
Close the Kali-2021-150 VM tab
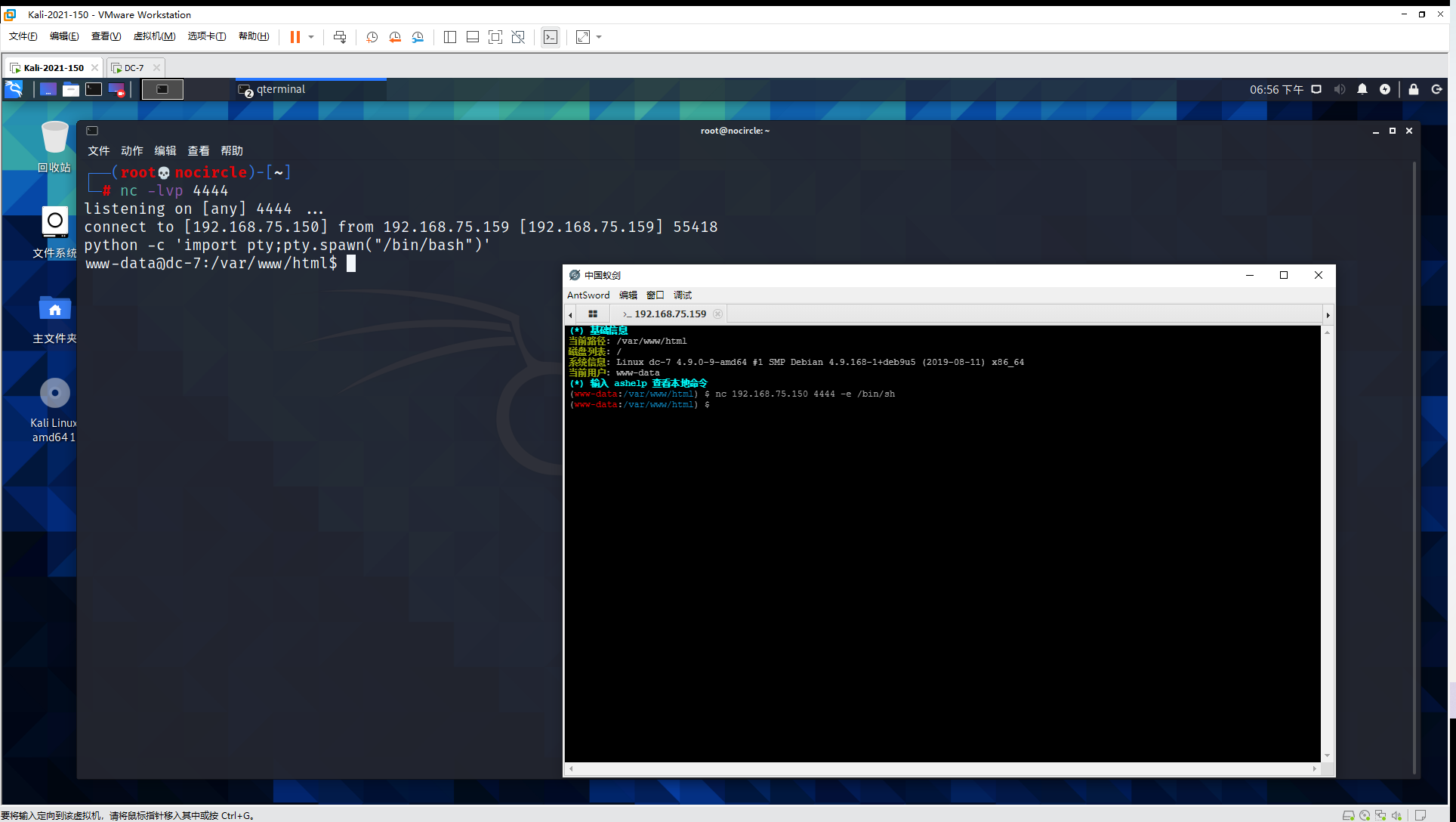[x=94, y=67]
